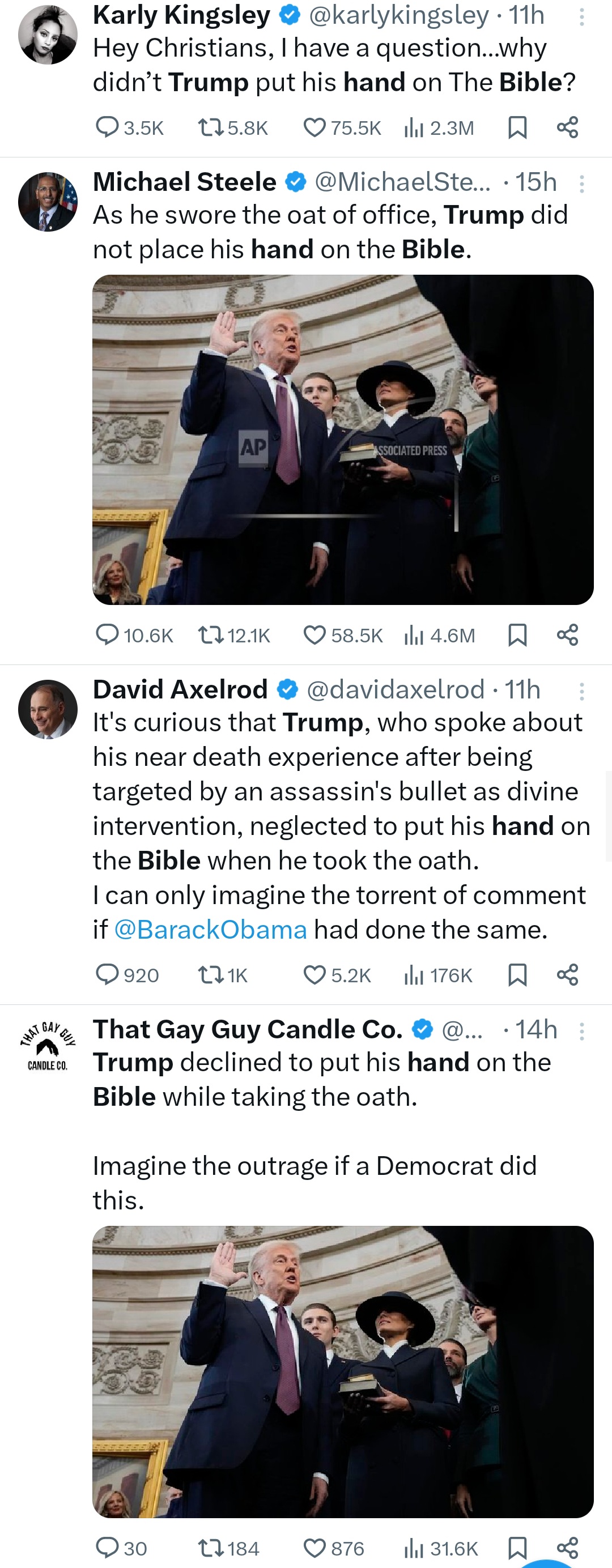Bookmark Michael Steele's tweet

[517, 635]
